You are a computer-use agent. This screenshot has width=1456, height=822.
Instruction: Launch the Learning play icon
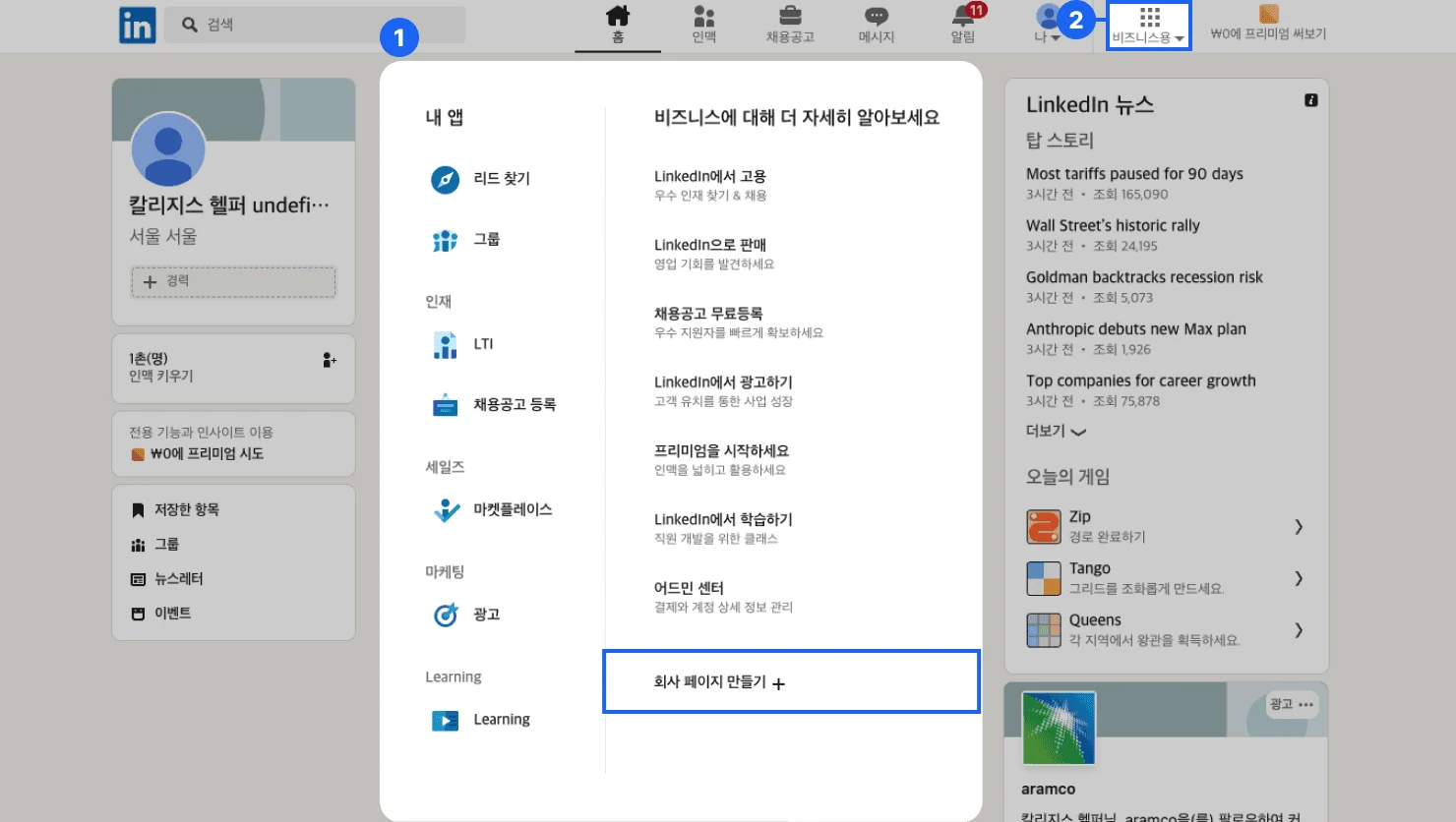pyautogui.click(x=445, y=721)
